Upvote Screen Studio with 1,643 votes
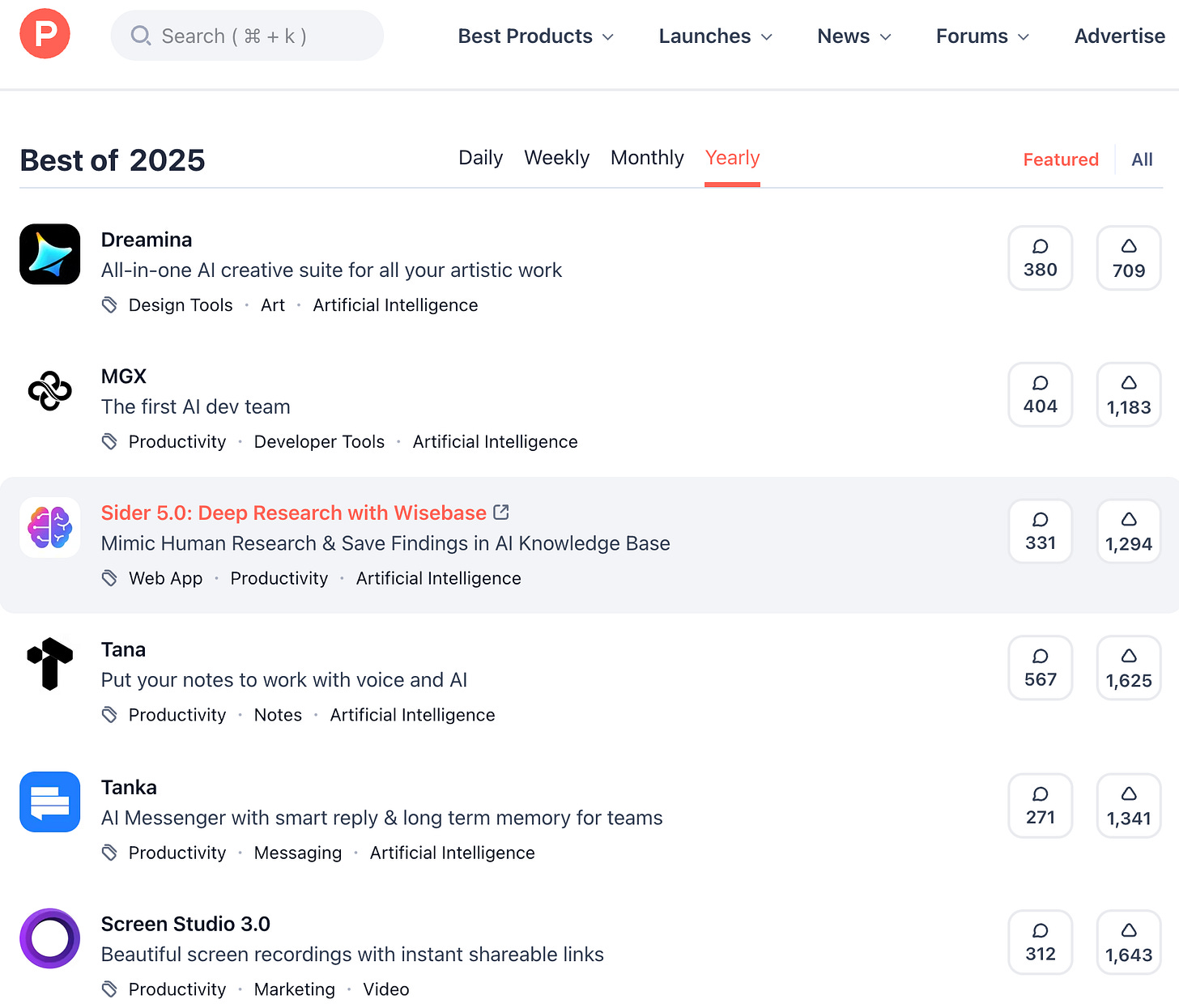The width and height of the screenshot is (1179, 1008). (1129, 942)
